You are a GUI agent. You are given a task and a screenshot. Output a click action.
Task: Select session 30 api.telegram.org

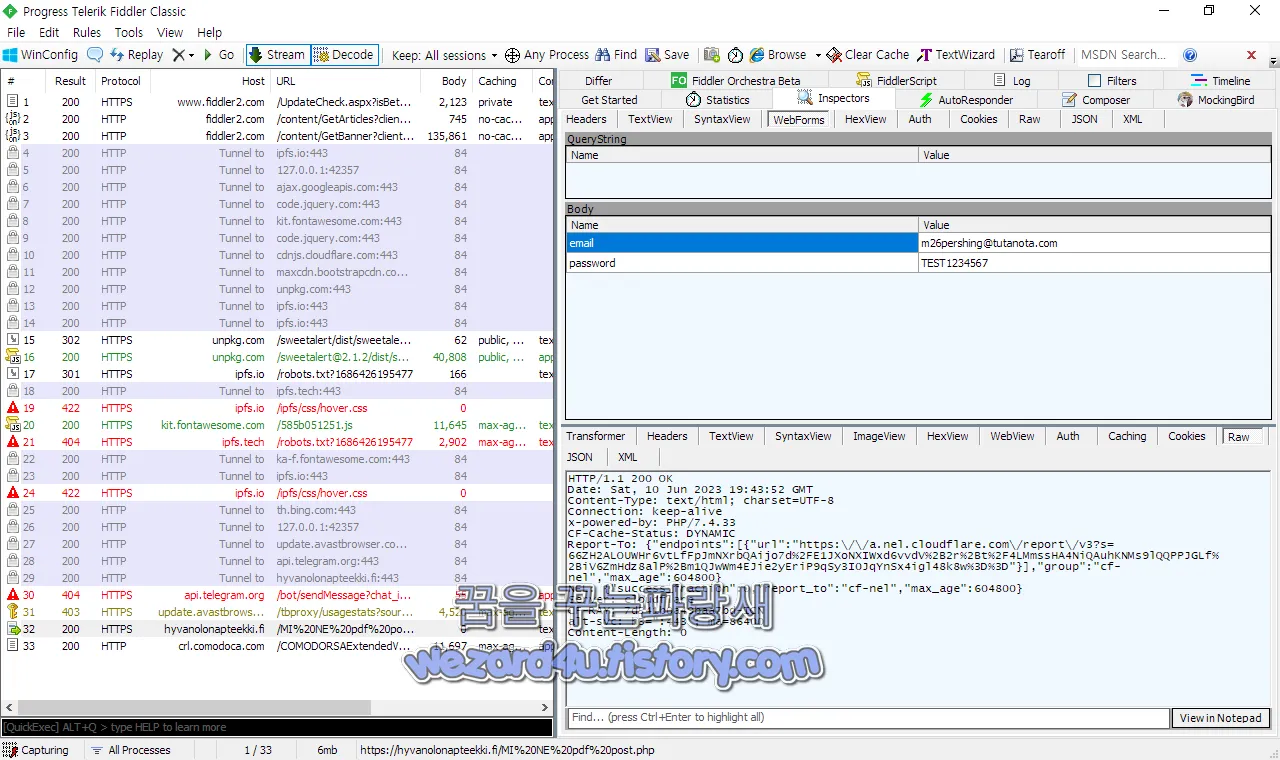[x=277, y=595]
